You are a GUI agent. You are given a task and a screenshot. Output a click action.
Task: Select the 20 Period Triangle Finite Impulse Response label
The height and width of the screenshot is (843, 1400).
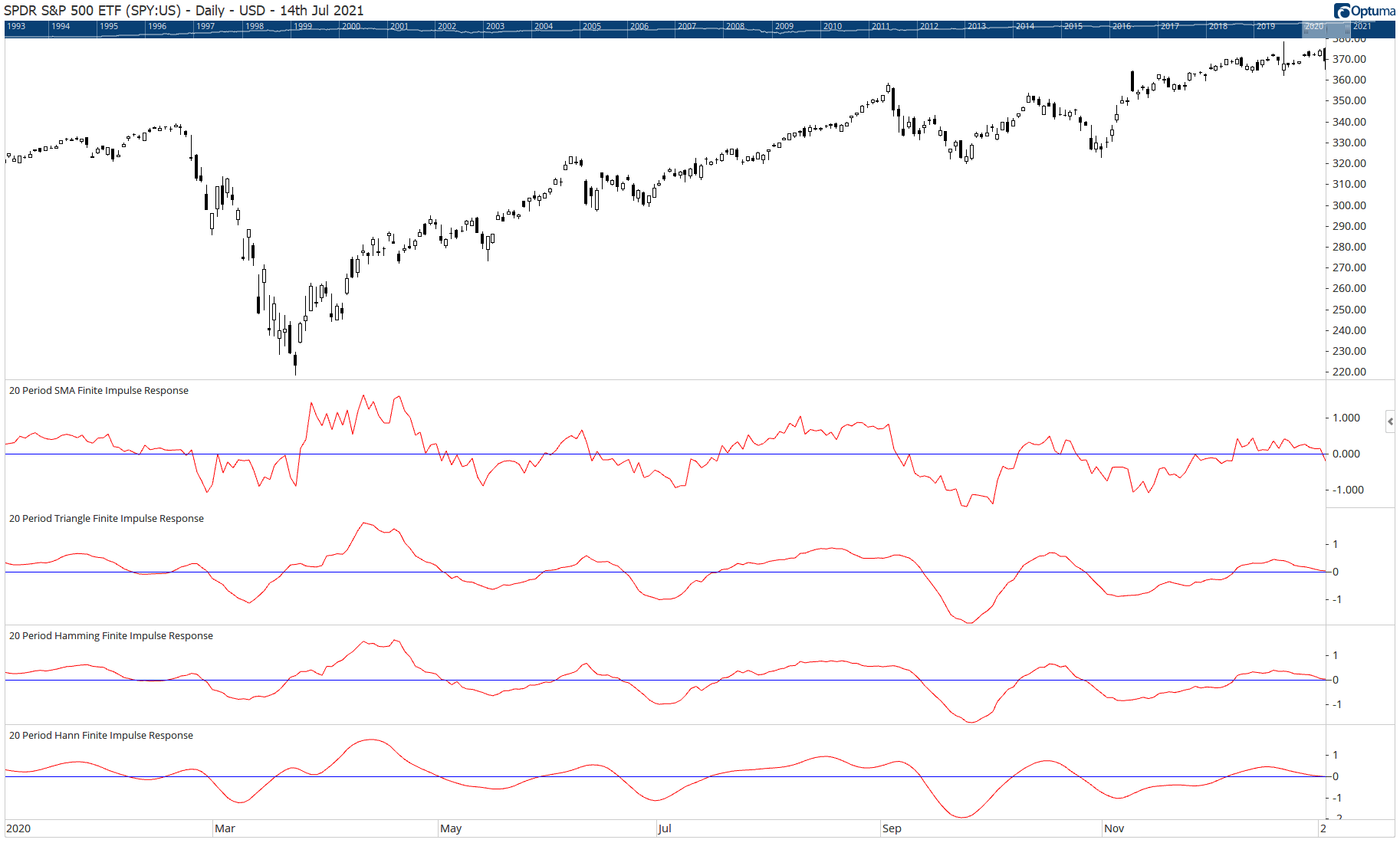click(107, 518)
